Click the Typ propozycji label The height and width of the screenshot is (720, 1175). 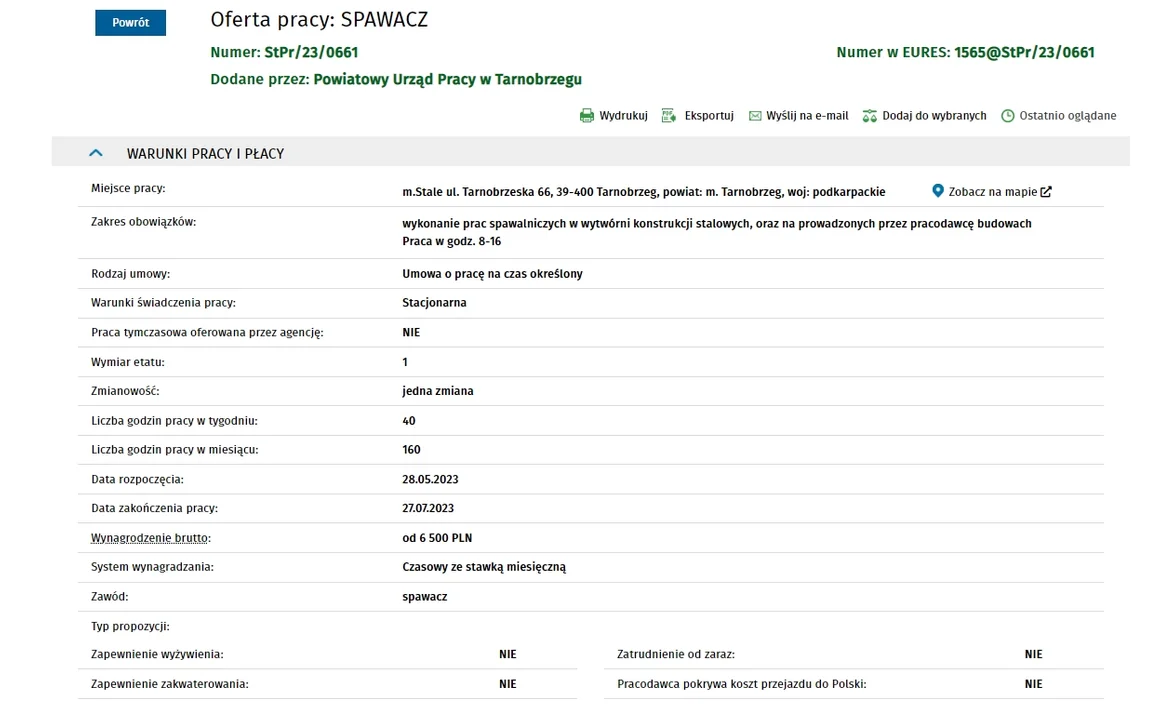(130, 626)
